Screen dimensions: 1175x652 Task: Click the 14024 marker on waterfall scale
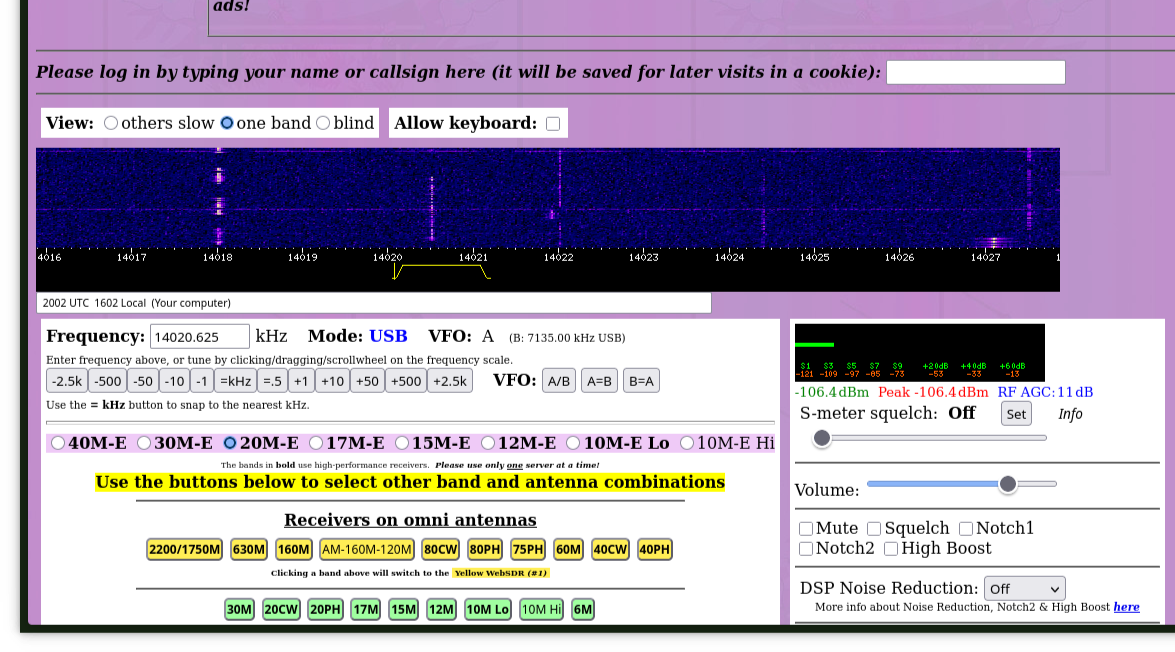(x=729, y=257)
